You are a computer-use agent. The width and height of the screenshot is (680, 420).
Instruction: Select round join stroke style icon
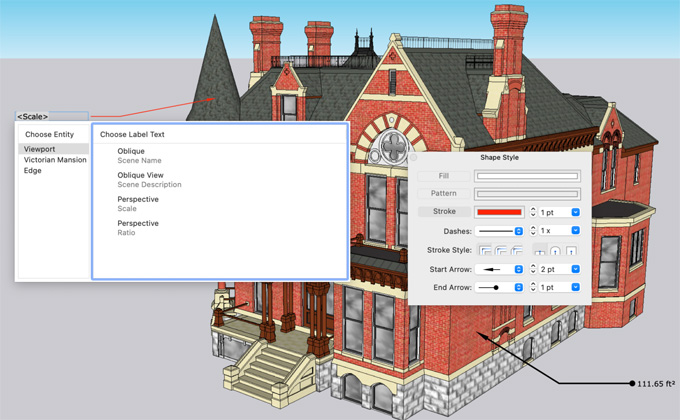tap(501, 250)
